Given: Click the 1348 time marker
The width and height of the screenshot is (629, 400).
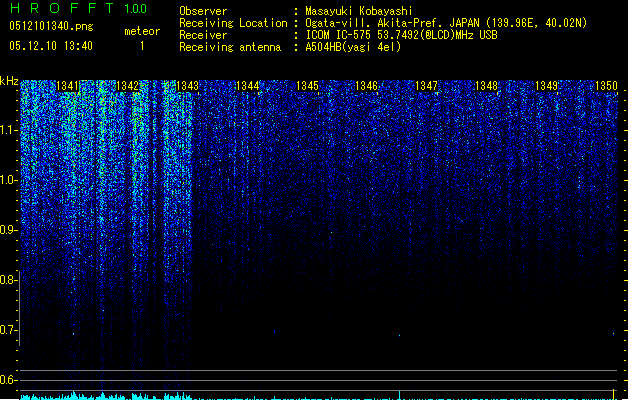Looking at the screenshot, I should [x=486, y=86].
